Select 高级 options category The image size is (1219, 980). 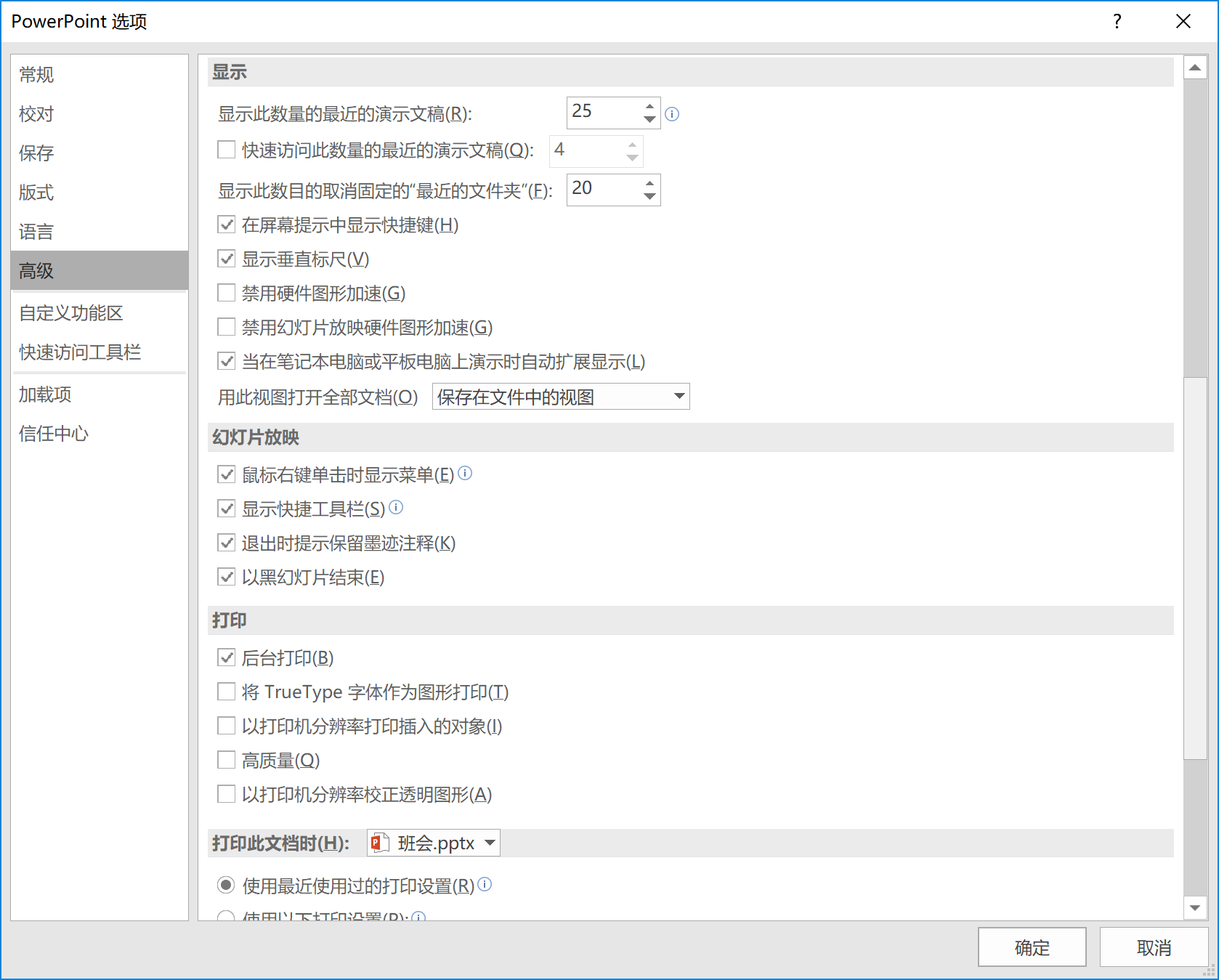point(100,270)
